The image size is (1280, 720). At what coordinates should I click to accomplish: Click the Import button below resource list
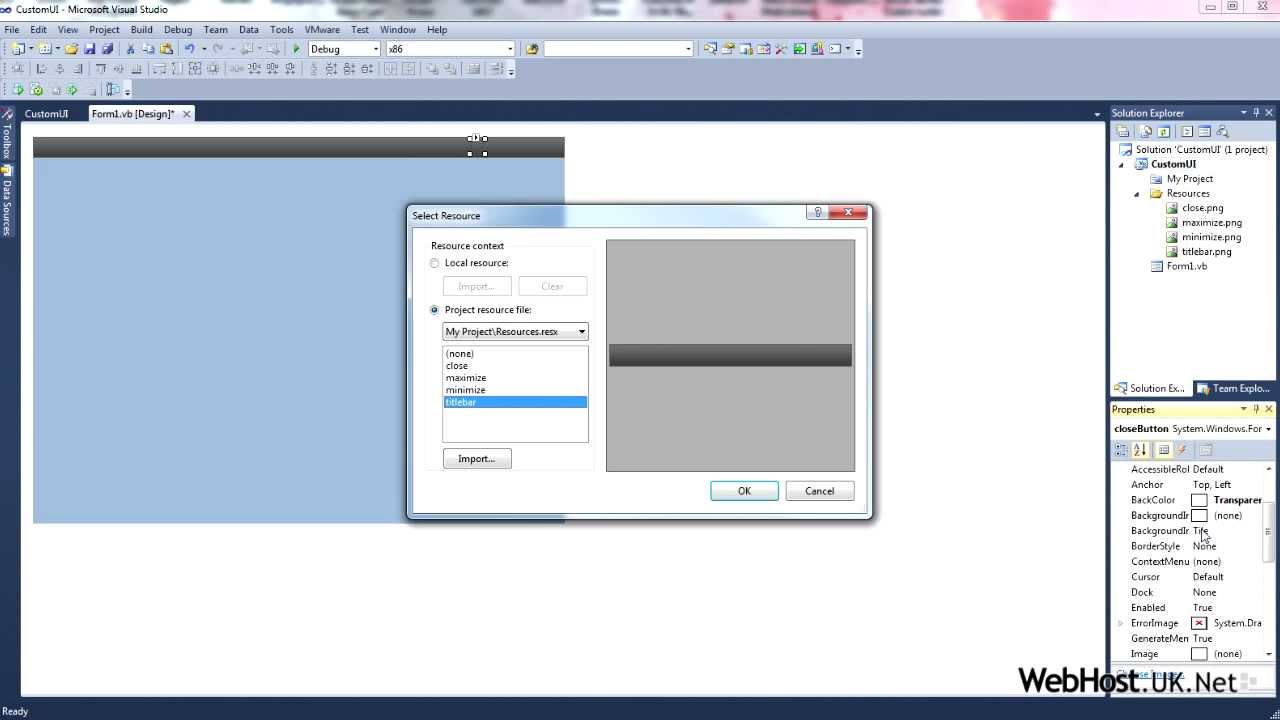(477, 459)
